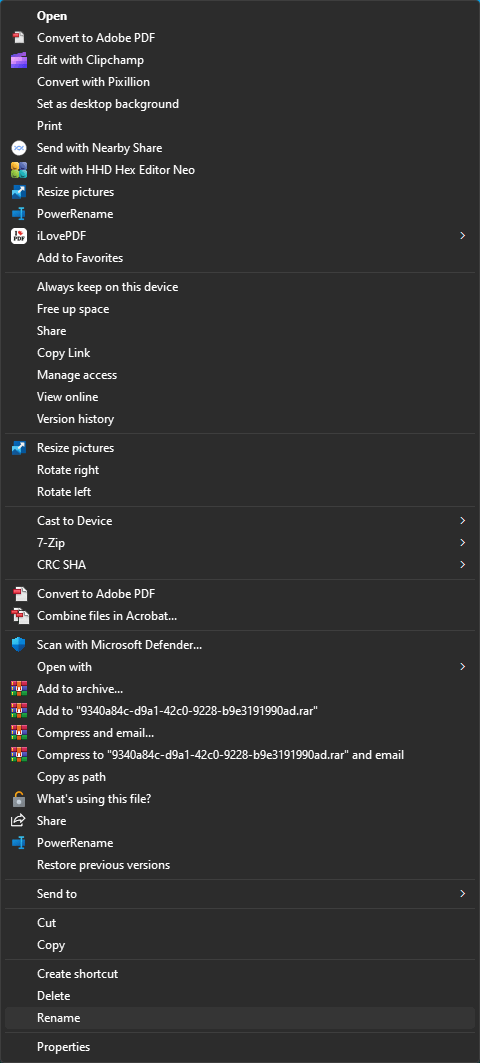
Task: Click the Clipchamp icon
Action: tap(19, 60)
